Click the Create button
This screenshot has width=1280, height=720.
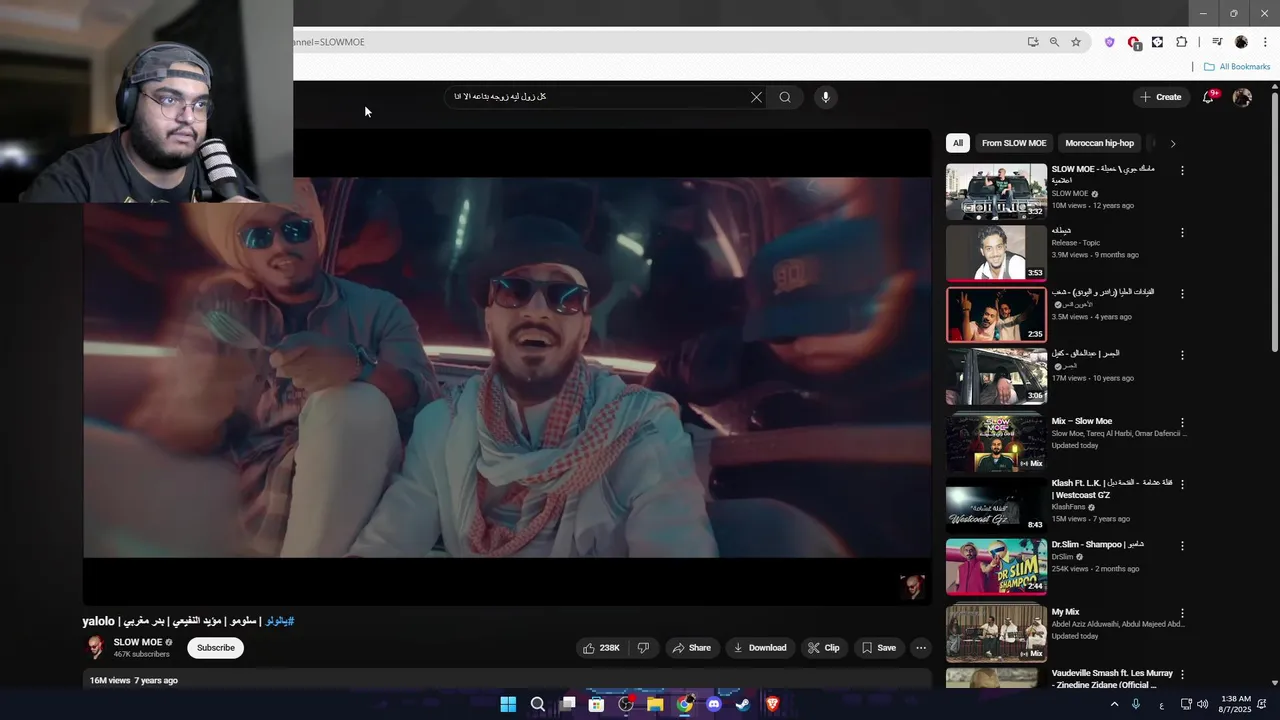[x=1161, y=97]
